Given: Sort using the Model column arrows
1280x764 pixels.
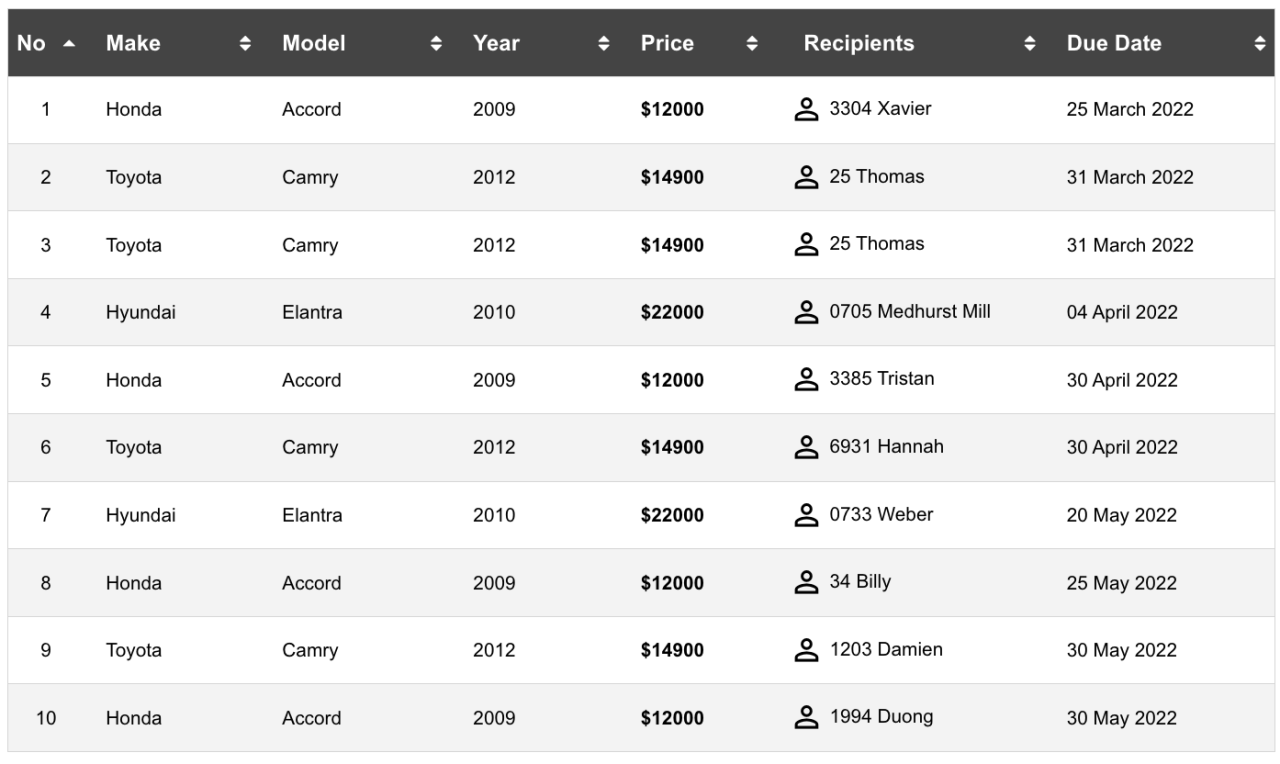Looking at the screenshot, I should coord(436,44).
